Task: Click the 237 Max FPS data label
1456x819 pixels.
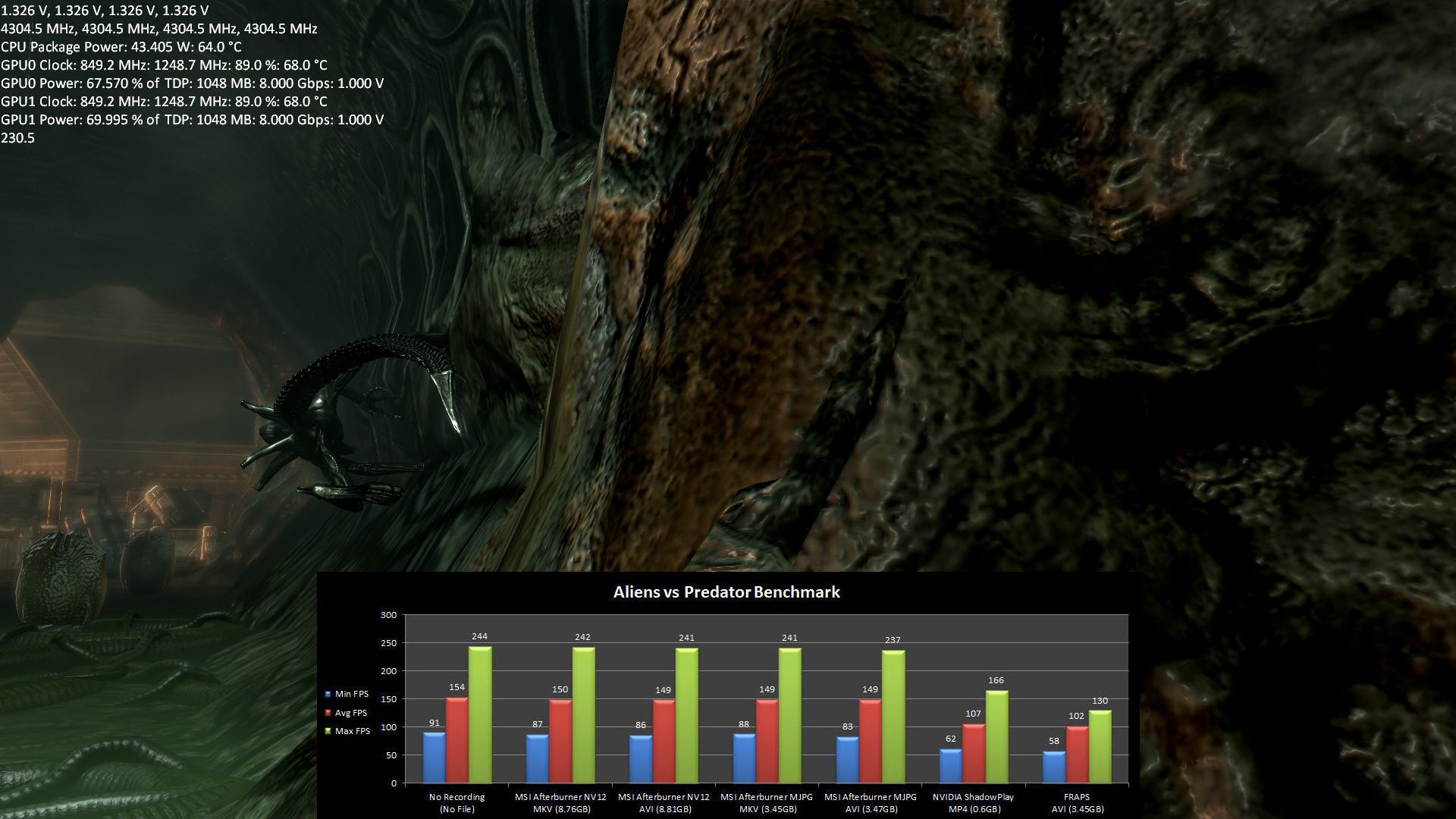Action: (x=893, y=641)
